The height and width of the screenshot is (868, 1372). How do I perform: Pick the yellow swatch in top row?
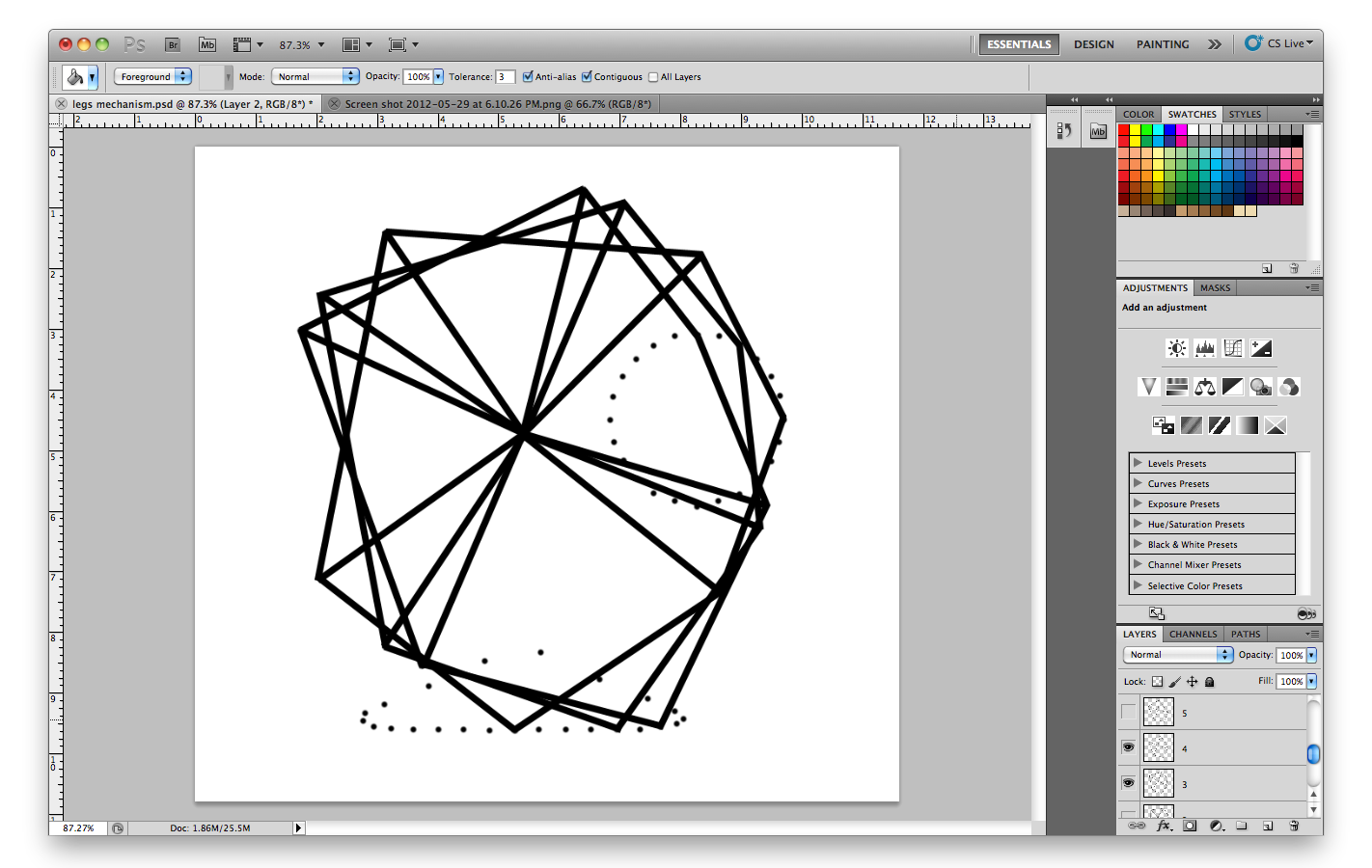[1136, 130]
